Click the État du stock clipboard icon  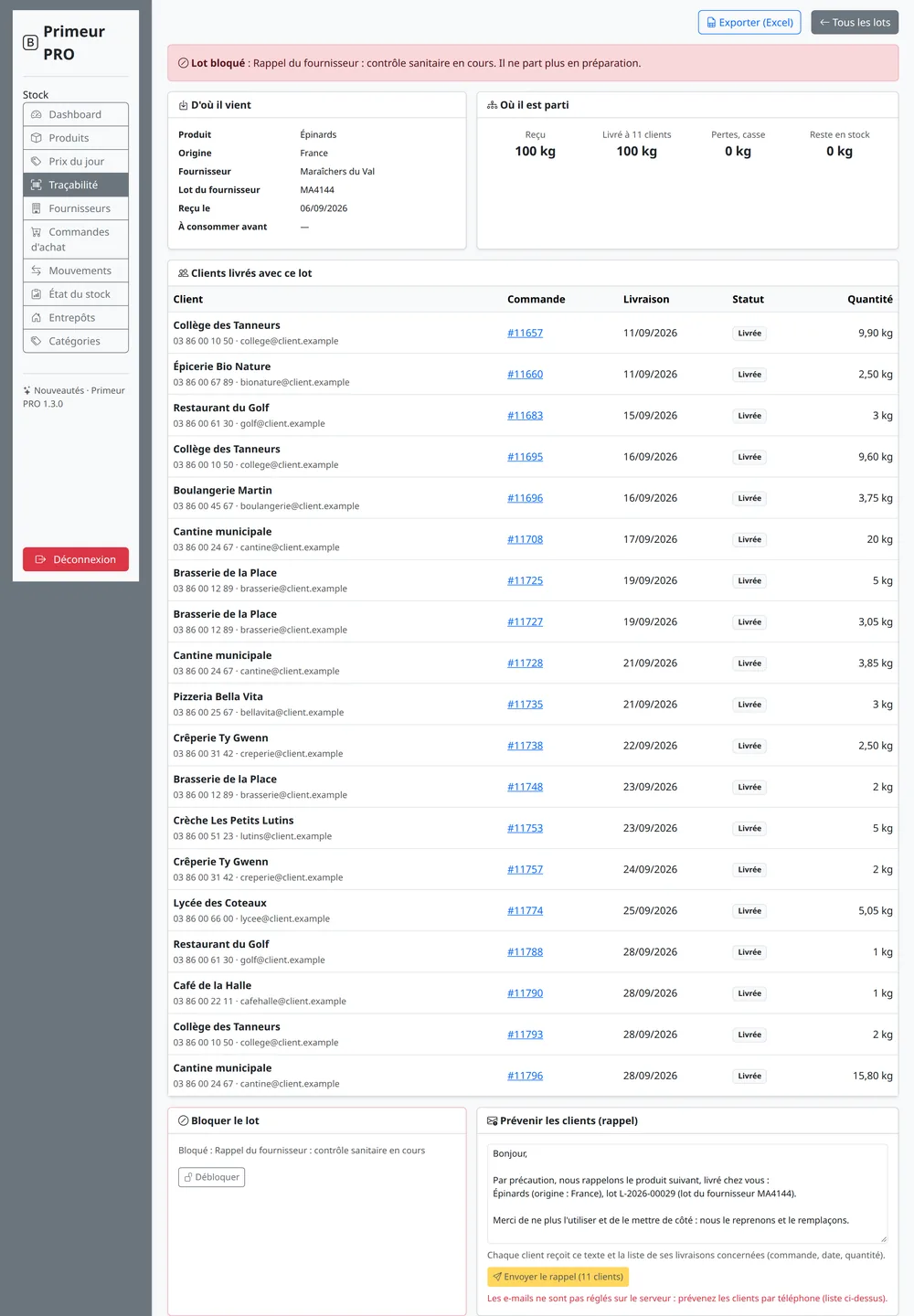tap(37, 294)
